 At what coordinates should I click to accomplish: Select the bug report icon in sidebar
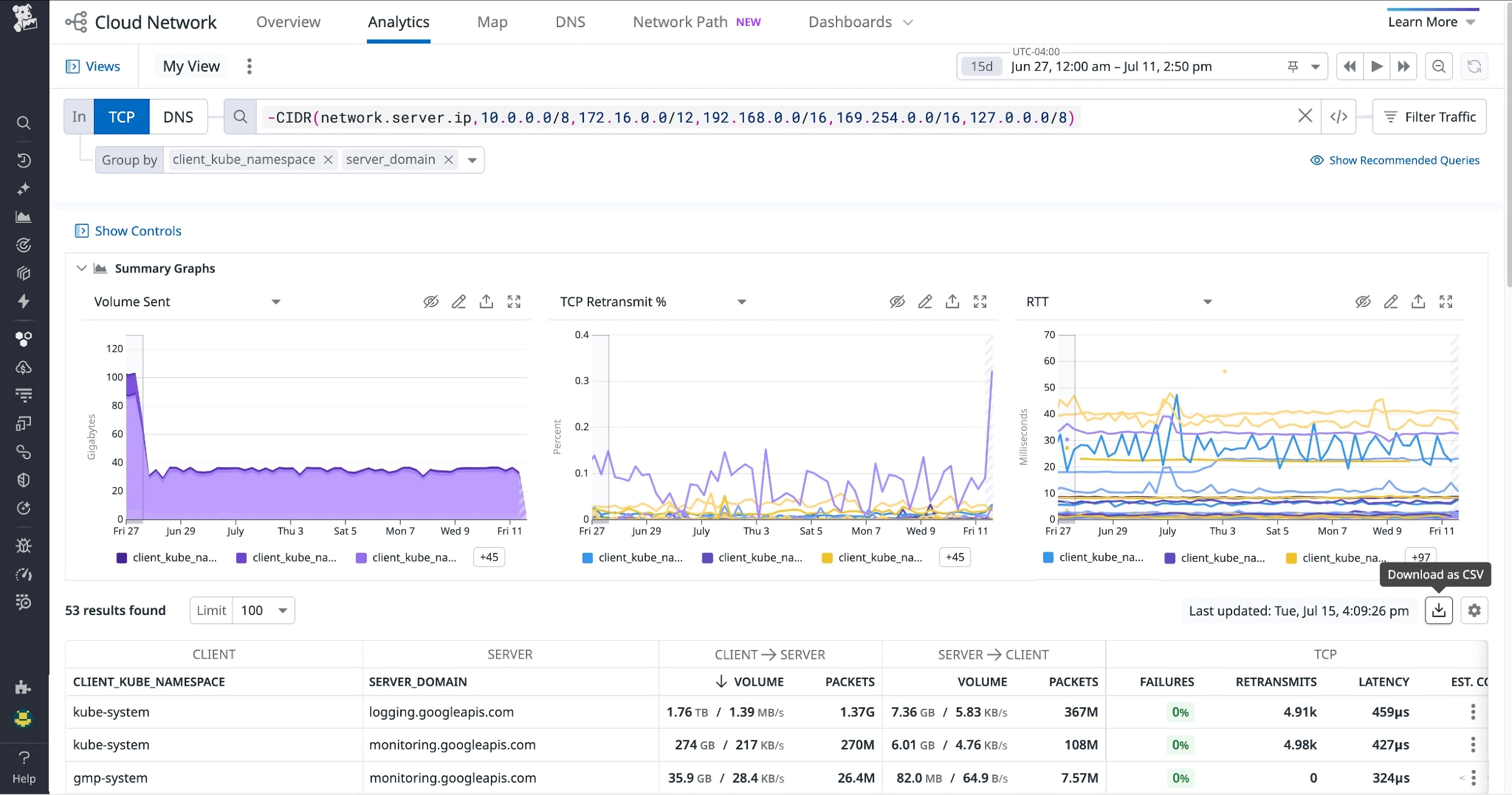[x=23, y=545]
